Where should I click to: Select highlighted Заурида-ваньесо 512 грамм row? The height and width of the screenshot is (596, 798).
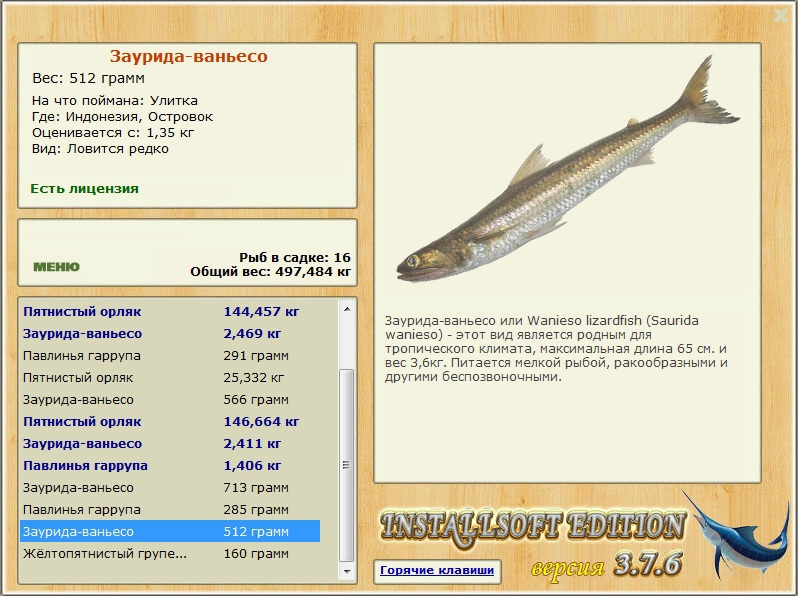click(x=170, y=531)
